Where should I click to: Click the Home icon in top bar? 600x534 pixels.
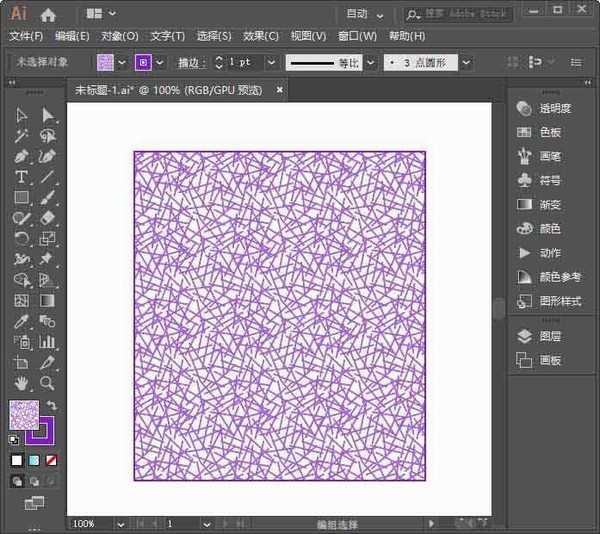pyautogui.click(x=47, y=14)
